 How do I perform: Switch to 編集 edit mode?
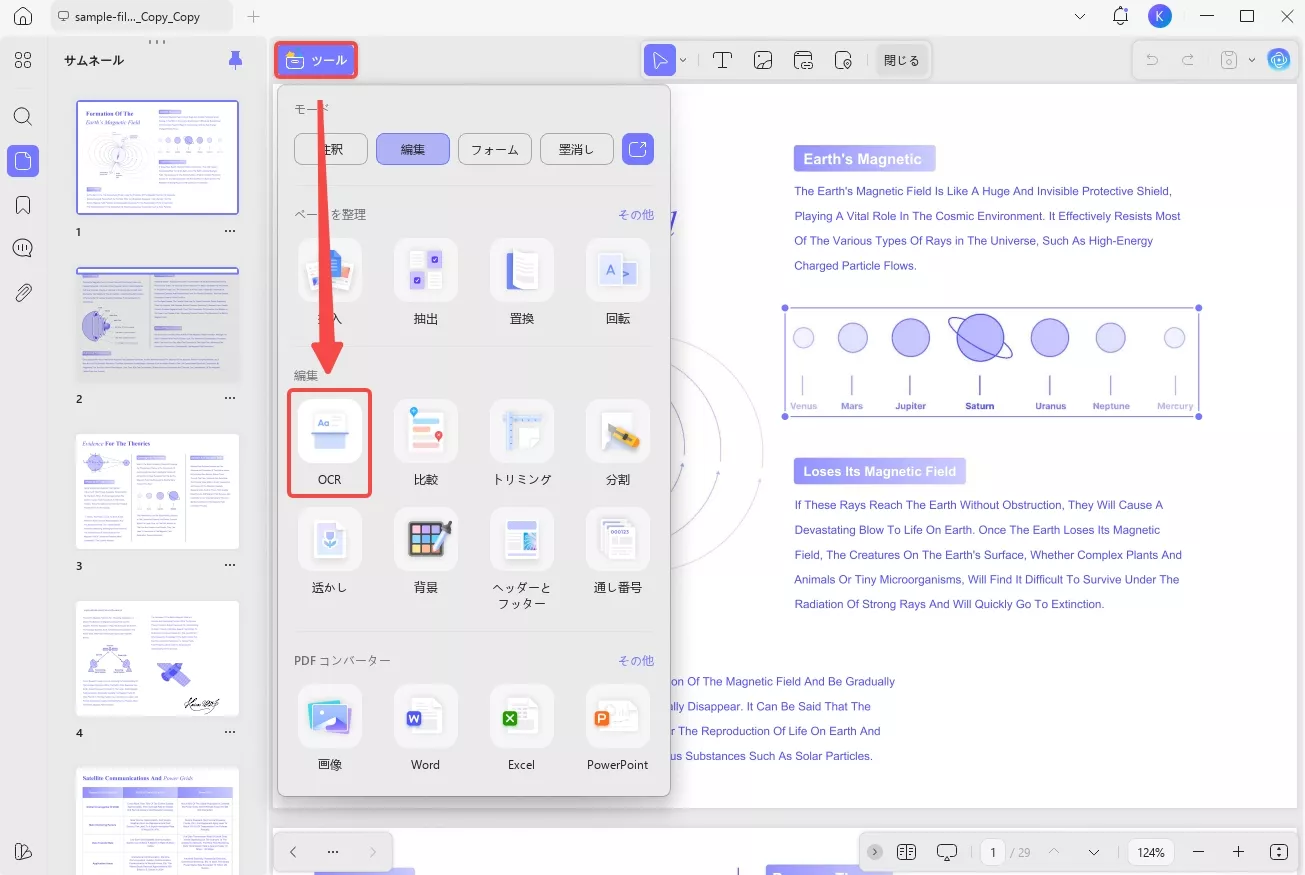pyautogui.click(x=413, y=150)
